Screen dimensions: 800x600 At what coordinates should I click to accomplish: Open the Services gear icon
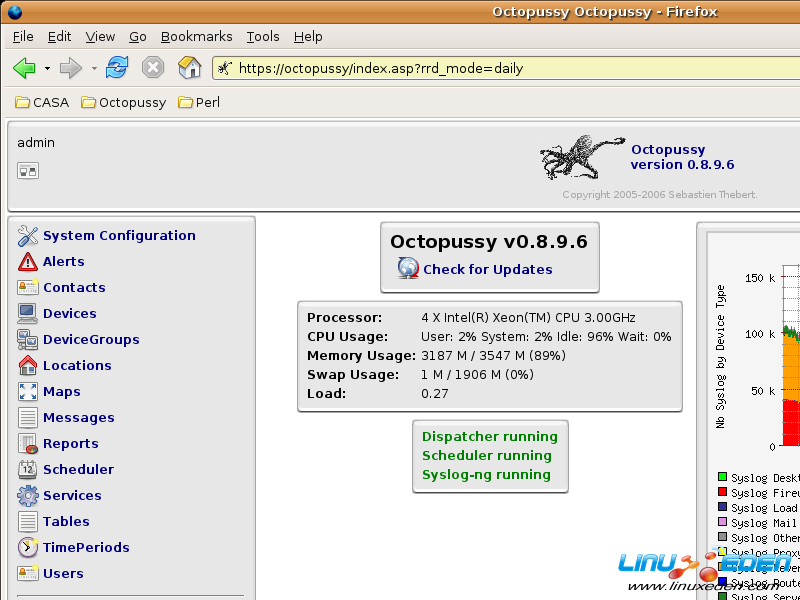point(27,496)
